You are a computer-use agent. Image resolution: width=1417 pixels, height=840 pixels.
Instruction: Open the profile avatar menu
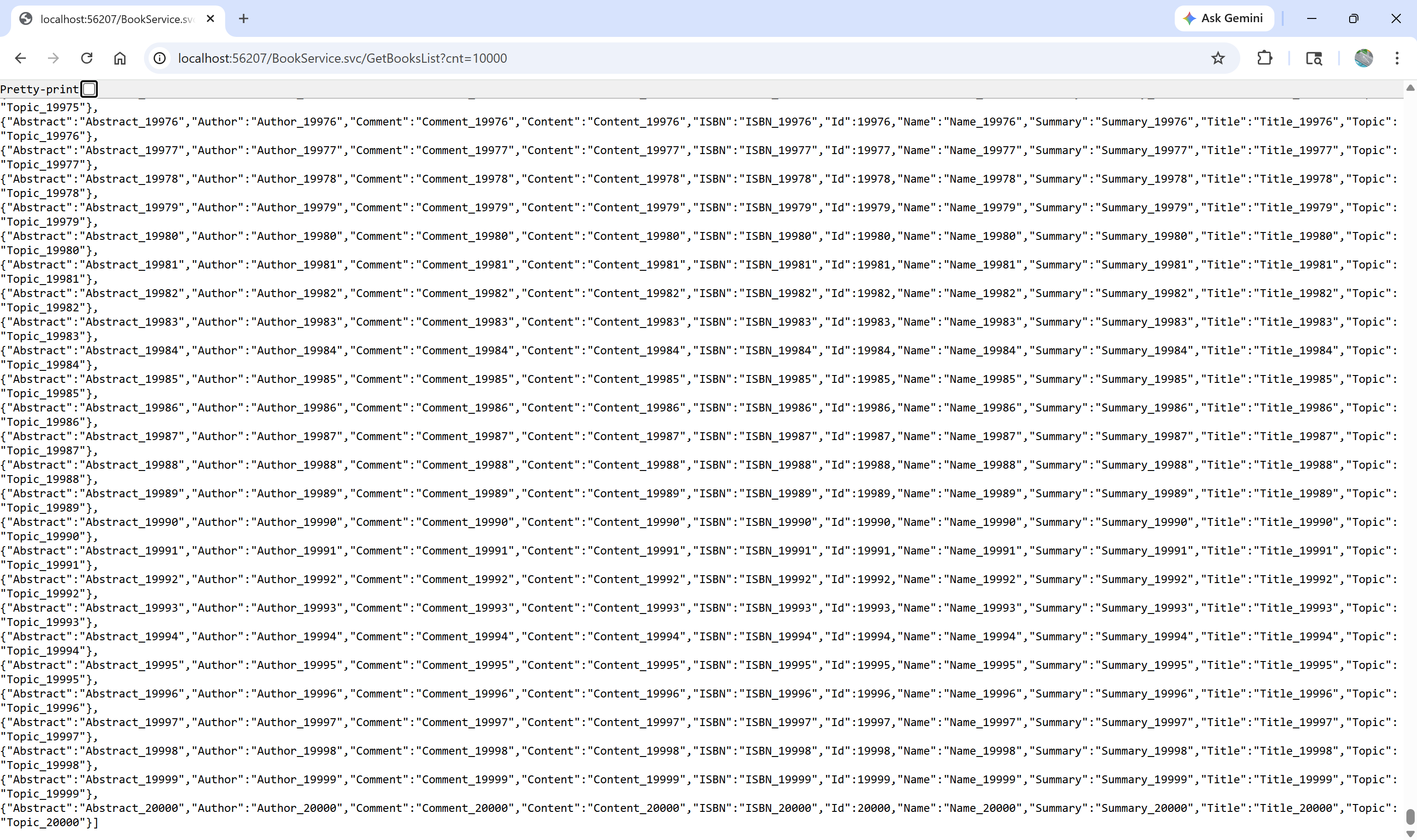click(1363, 58)
